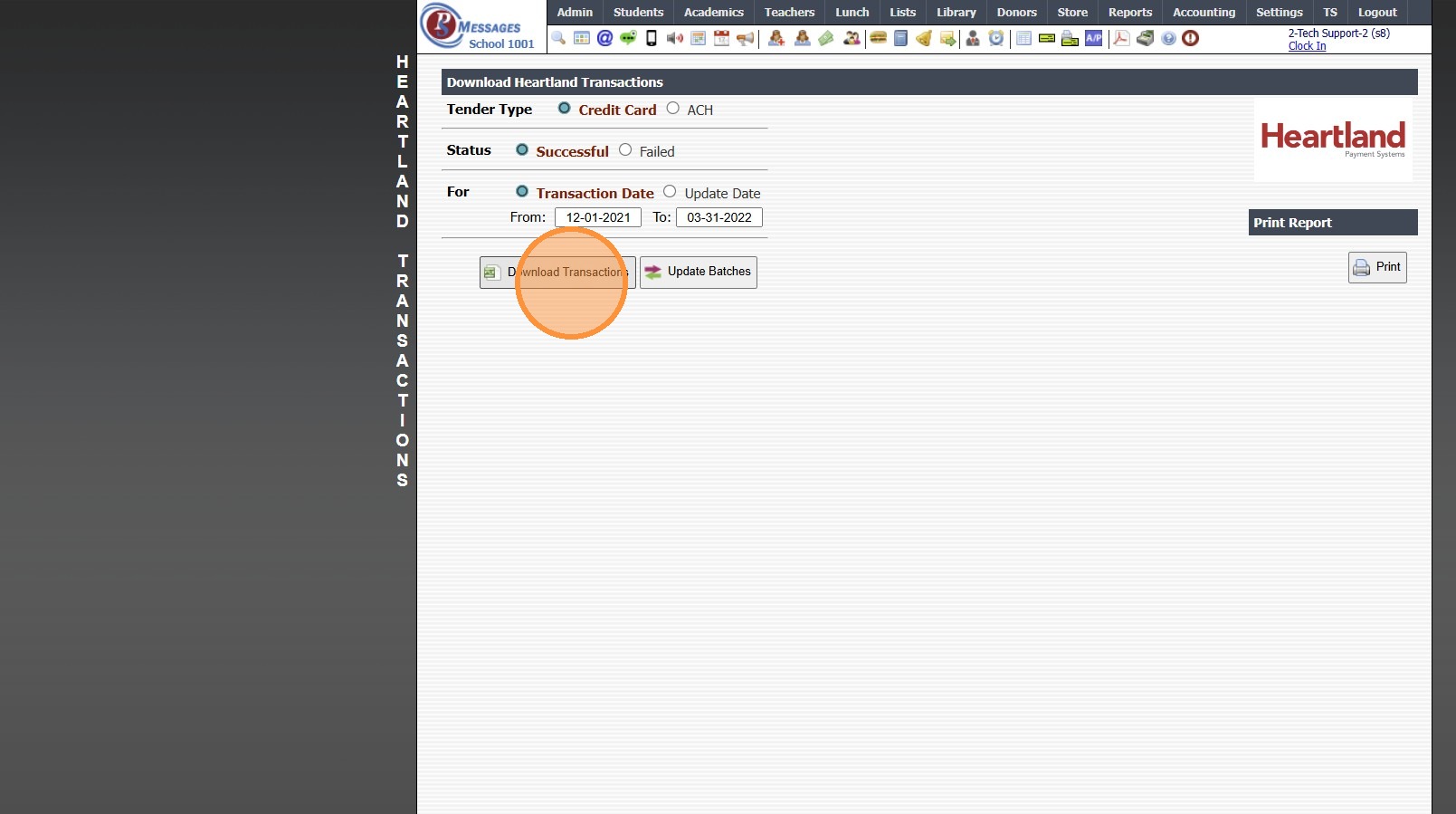1456x814 pixels.
Task: Click the add student icon with plus
Action: coord(776,38)
